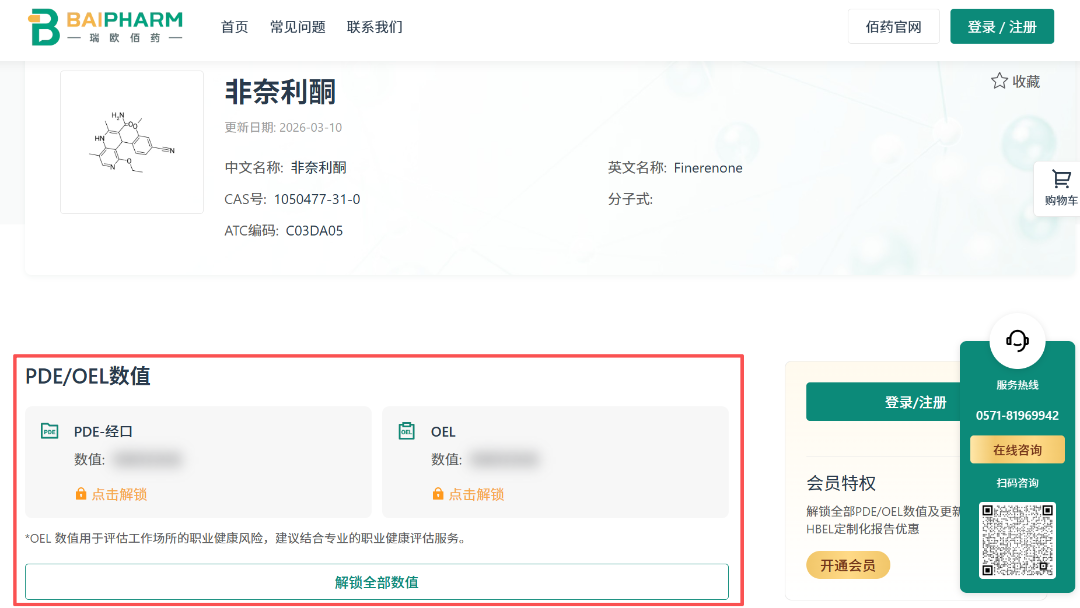Click the PDE/OEL数值 section heading
1080x608 pixels.
[x=88, y=376]
